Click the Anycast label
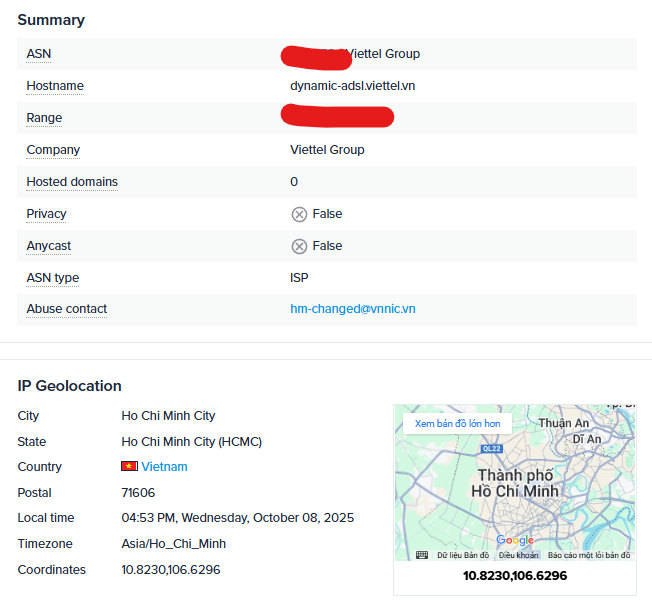 (x=49, y=246)
